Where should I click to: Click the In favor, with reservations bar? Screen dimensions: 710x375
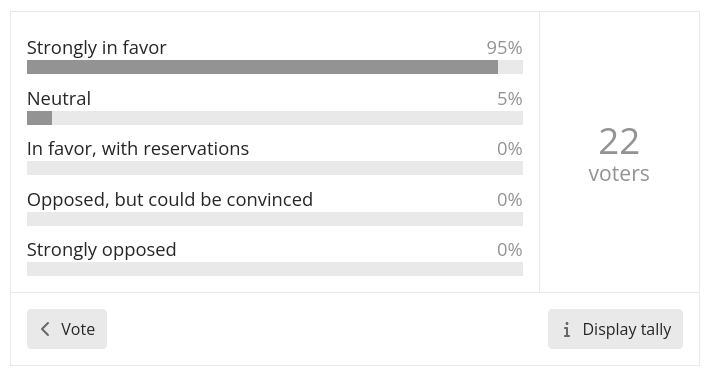click(x=275, y=168)
